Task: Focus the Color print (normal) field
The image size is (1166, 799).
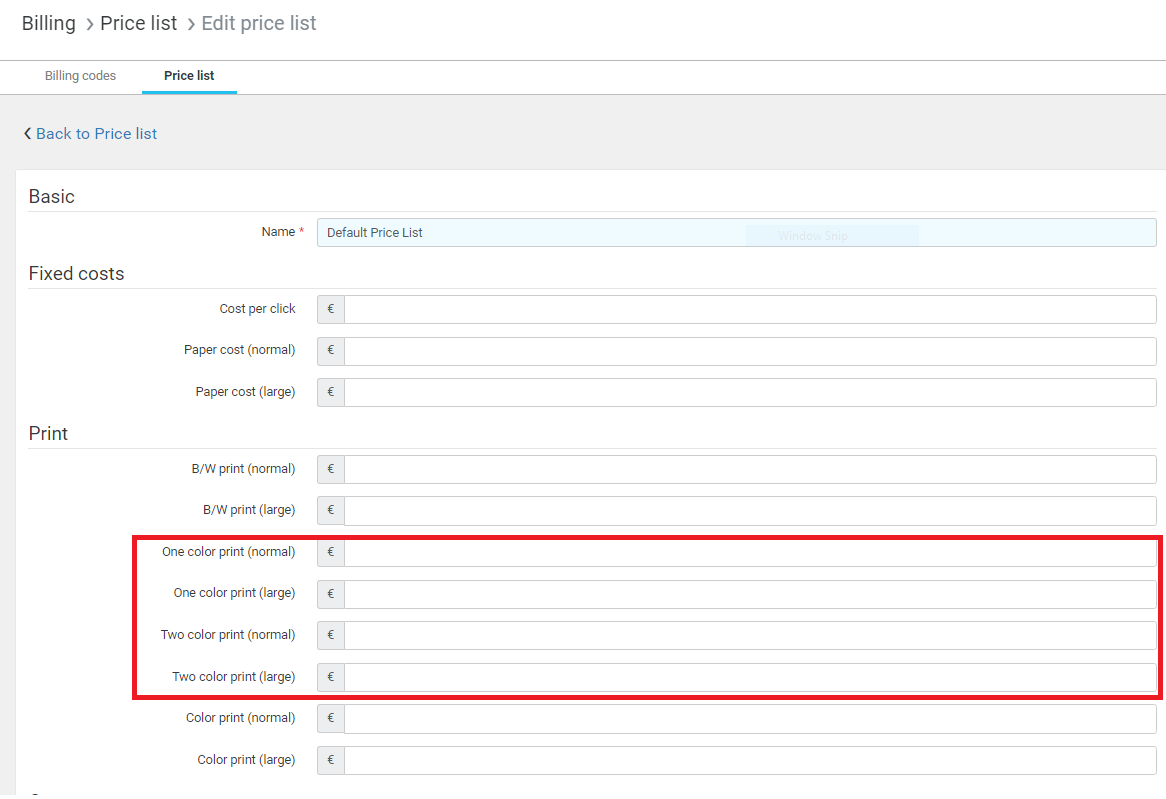Action: click(x=750, y=718)
